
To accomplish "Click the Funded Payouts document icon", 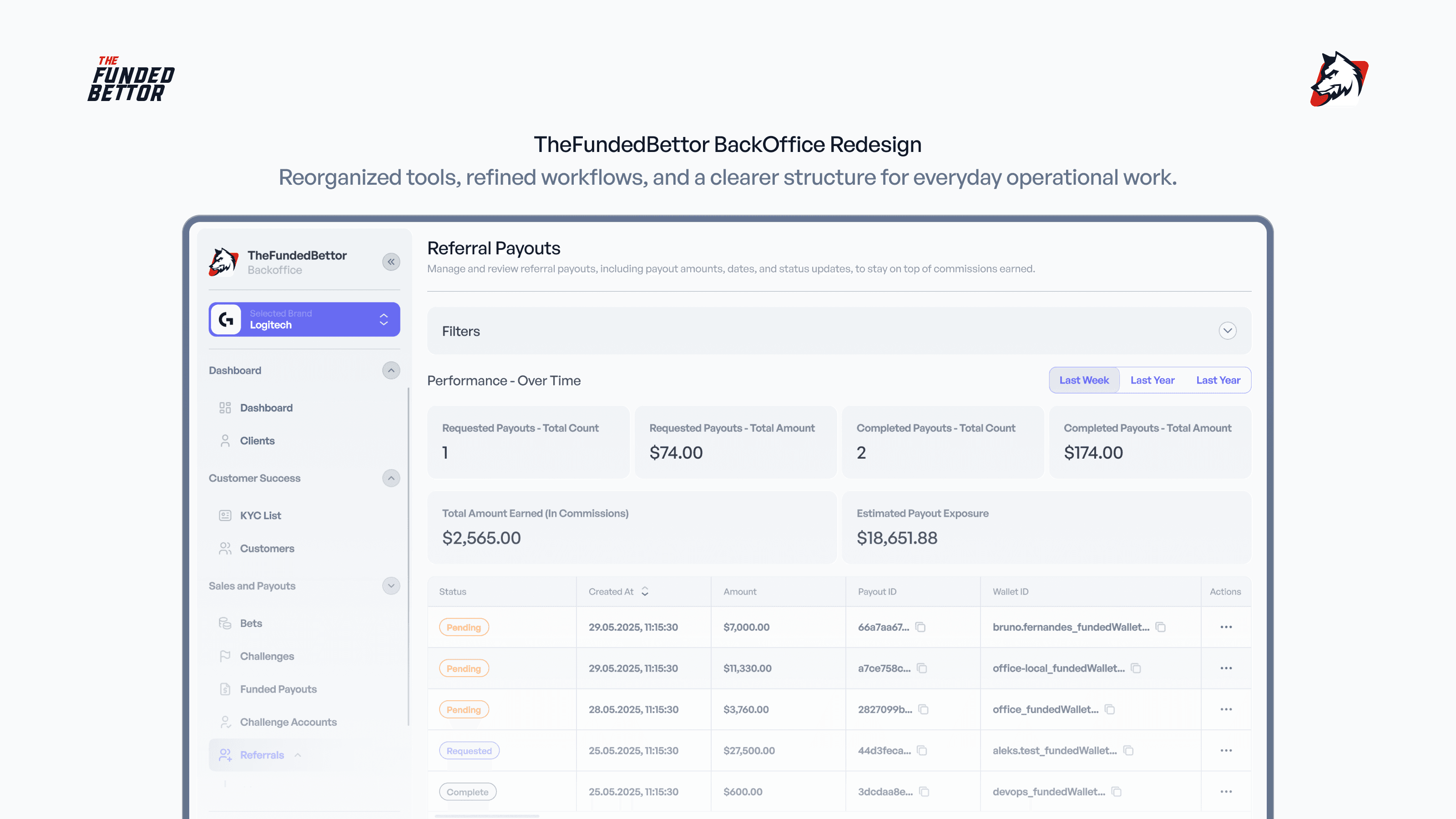I will (x=225, y=689).
